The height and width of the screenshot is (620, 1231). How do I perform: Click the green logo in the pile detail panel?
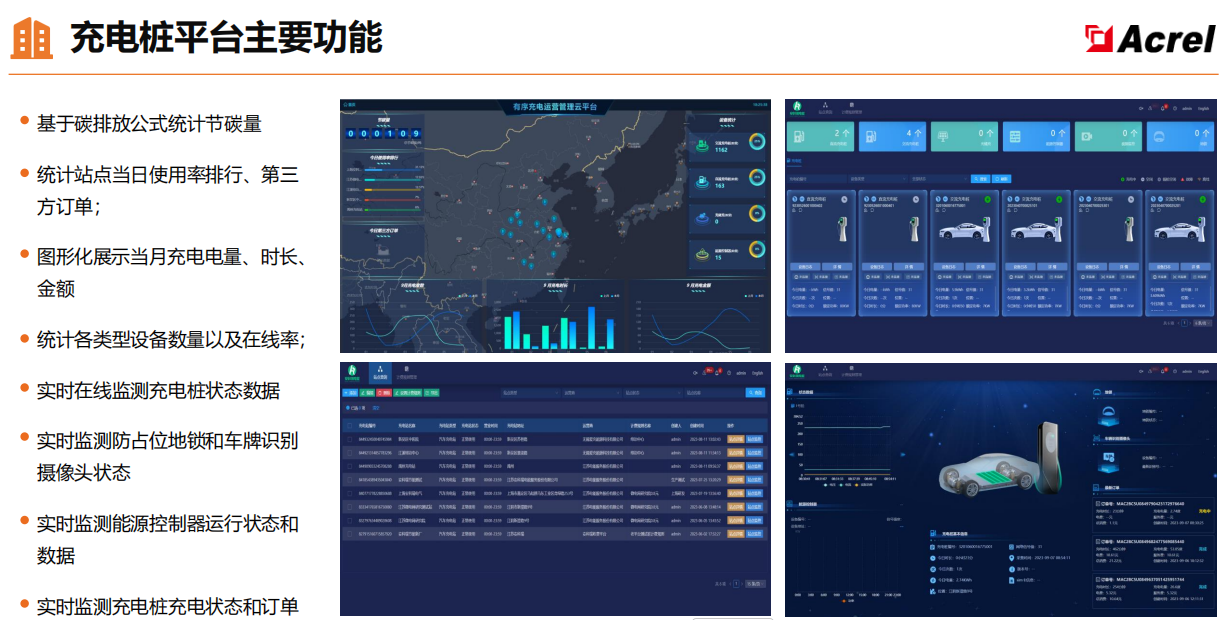(x=798, y=371)
